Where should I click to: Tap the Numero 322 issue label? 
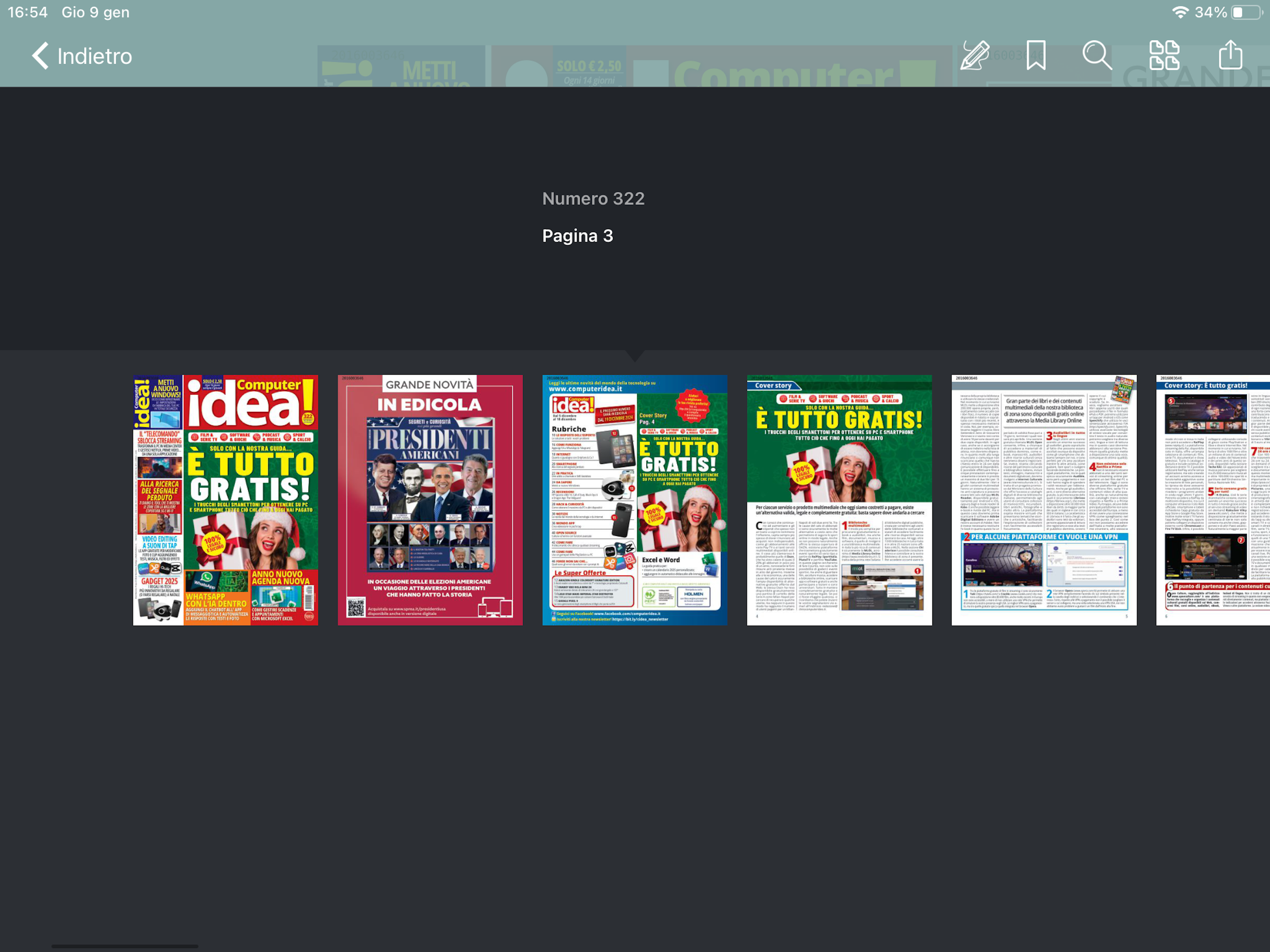point(593,198)
